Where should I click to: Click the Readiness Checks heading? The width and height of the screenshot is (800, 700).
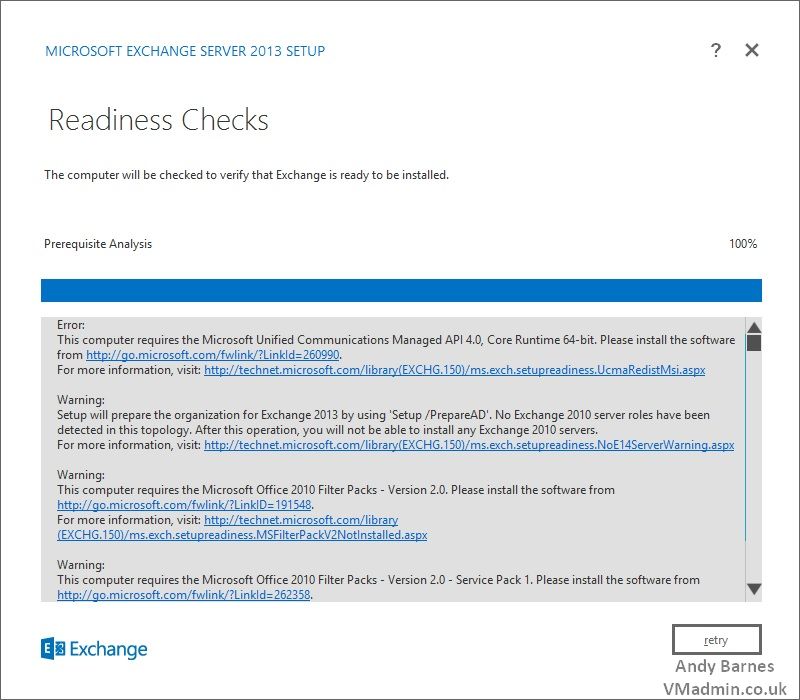(158, 121)
